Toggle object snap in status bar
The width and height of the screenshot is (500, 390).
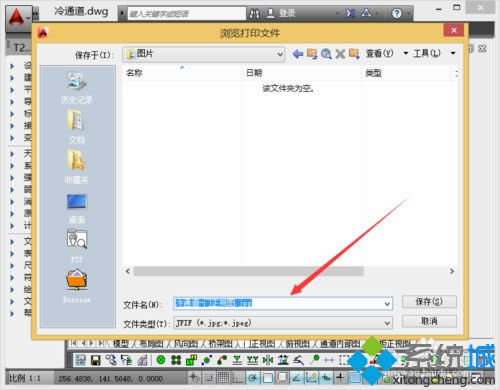point(268,378)
